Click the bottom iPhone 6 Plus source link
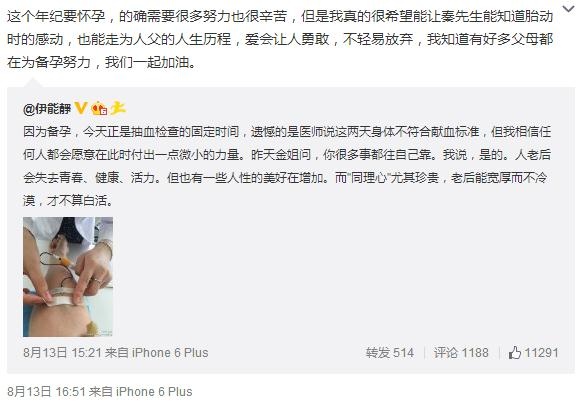 (x=154, y=391)
